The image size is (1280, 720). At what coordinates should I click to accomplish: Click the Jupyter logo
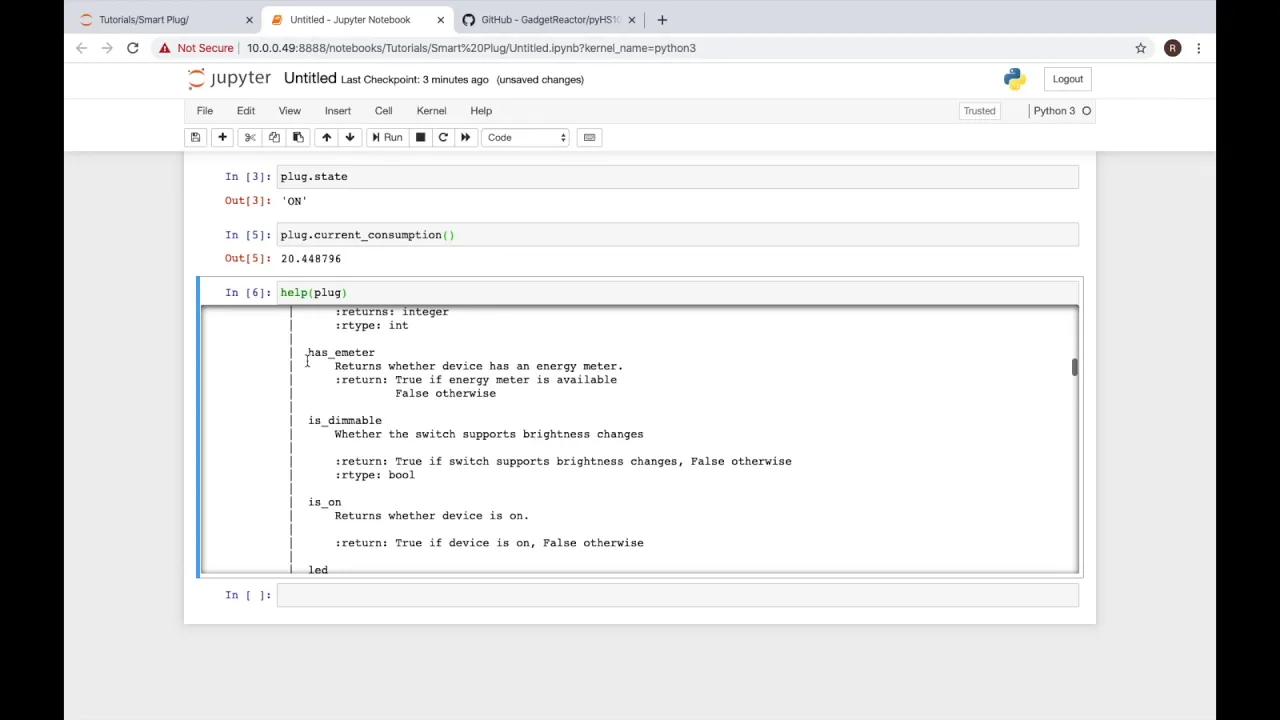[229, 79]
